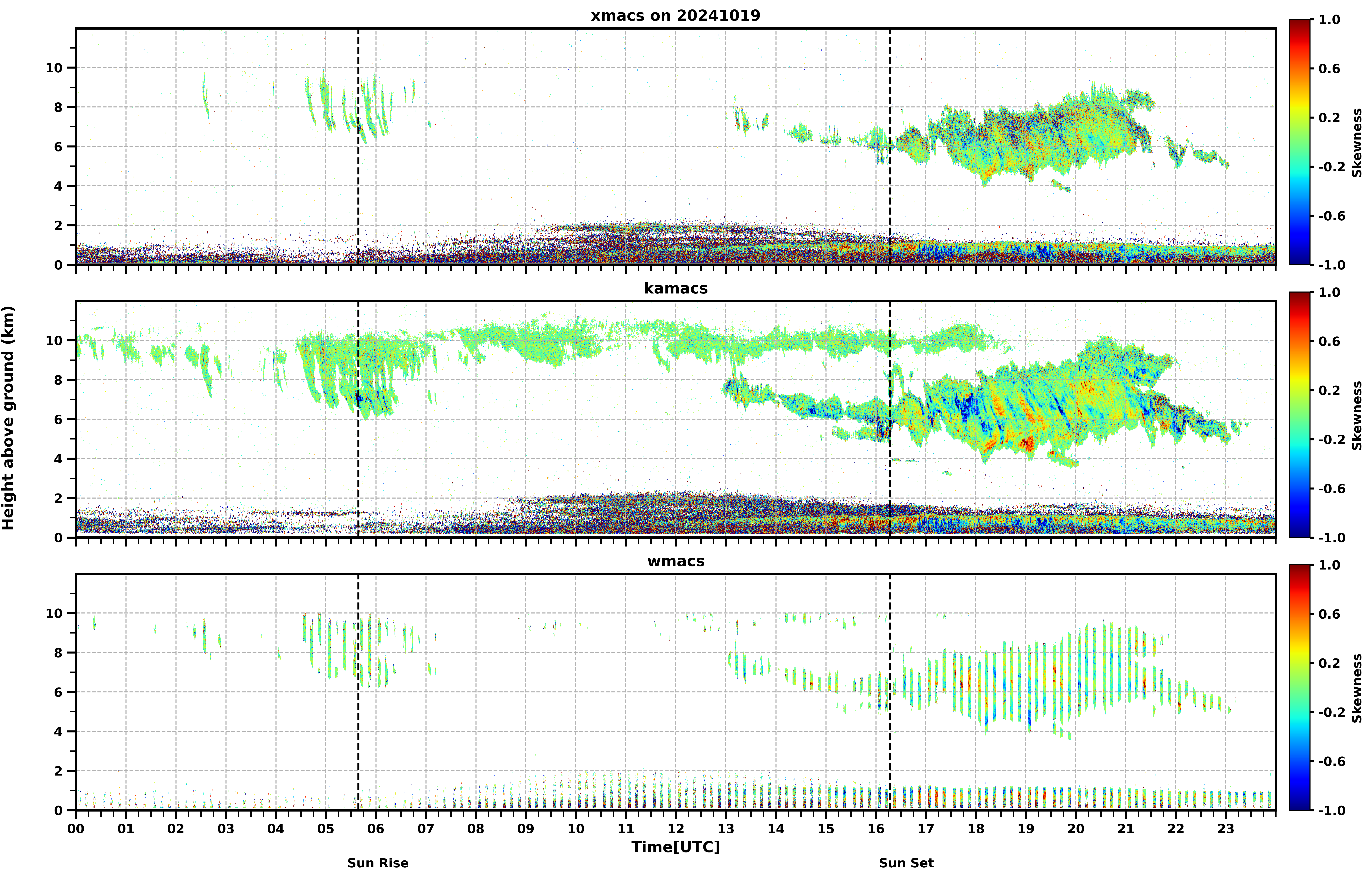
Task: Click the '12' hour tick label
Action: [x=676, y=828]
